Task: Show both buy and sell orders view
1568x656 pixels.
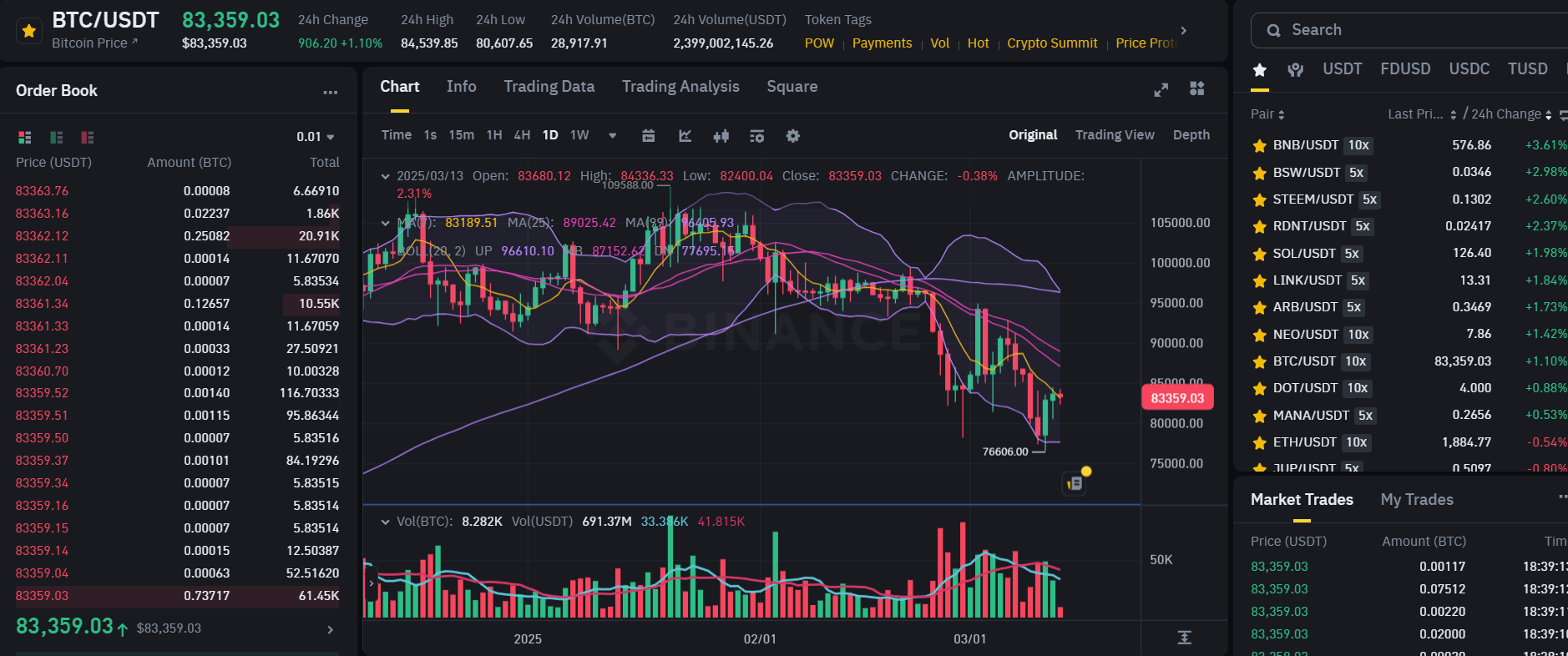Action: coord(25,137)
